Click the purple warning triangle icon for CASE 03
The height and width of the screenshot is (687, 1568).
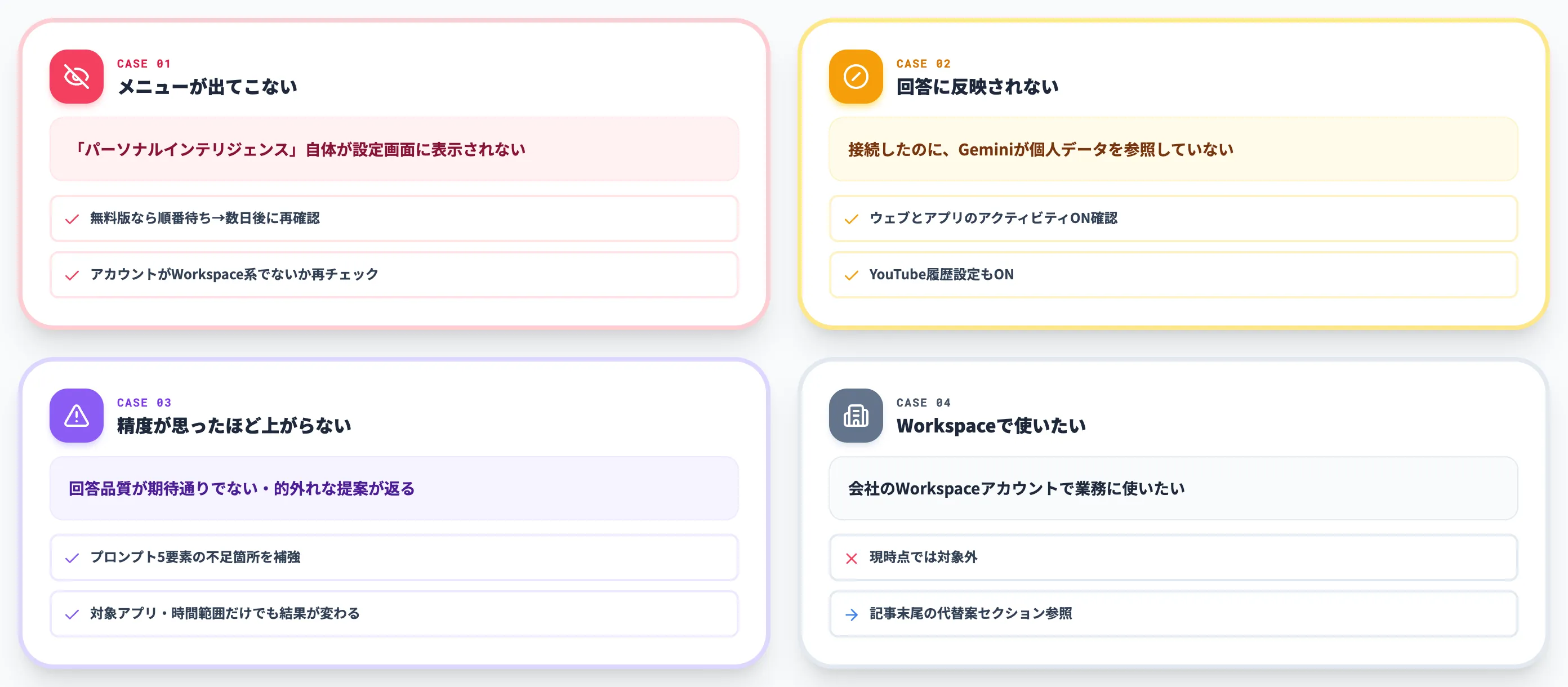[76, 416]
